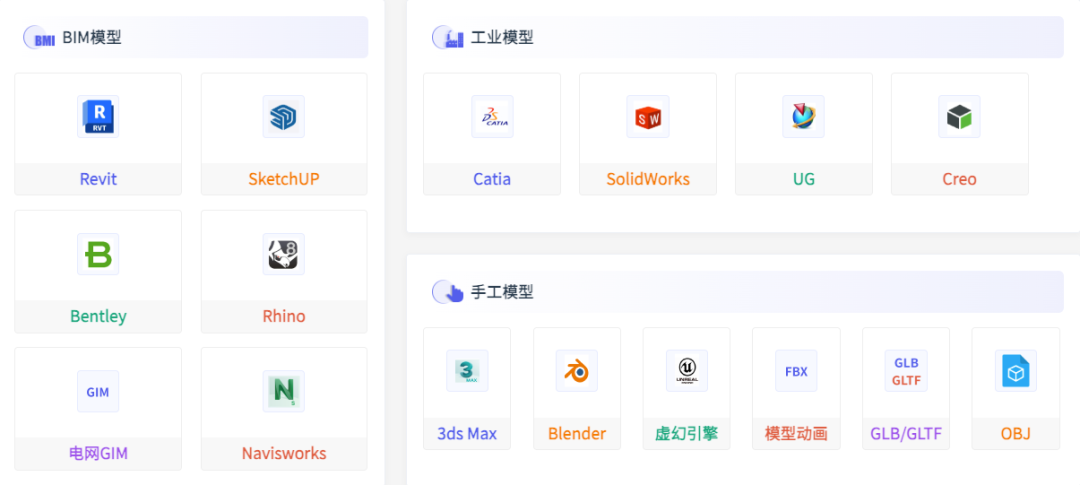Select the 模型动画 label

(x=796, y=433)
